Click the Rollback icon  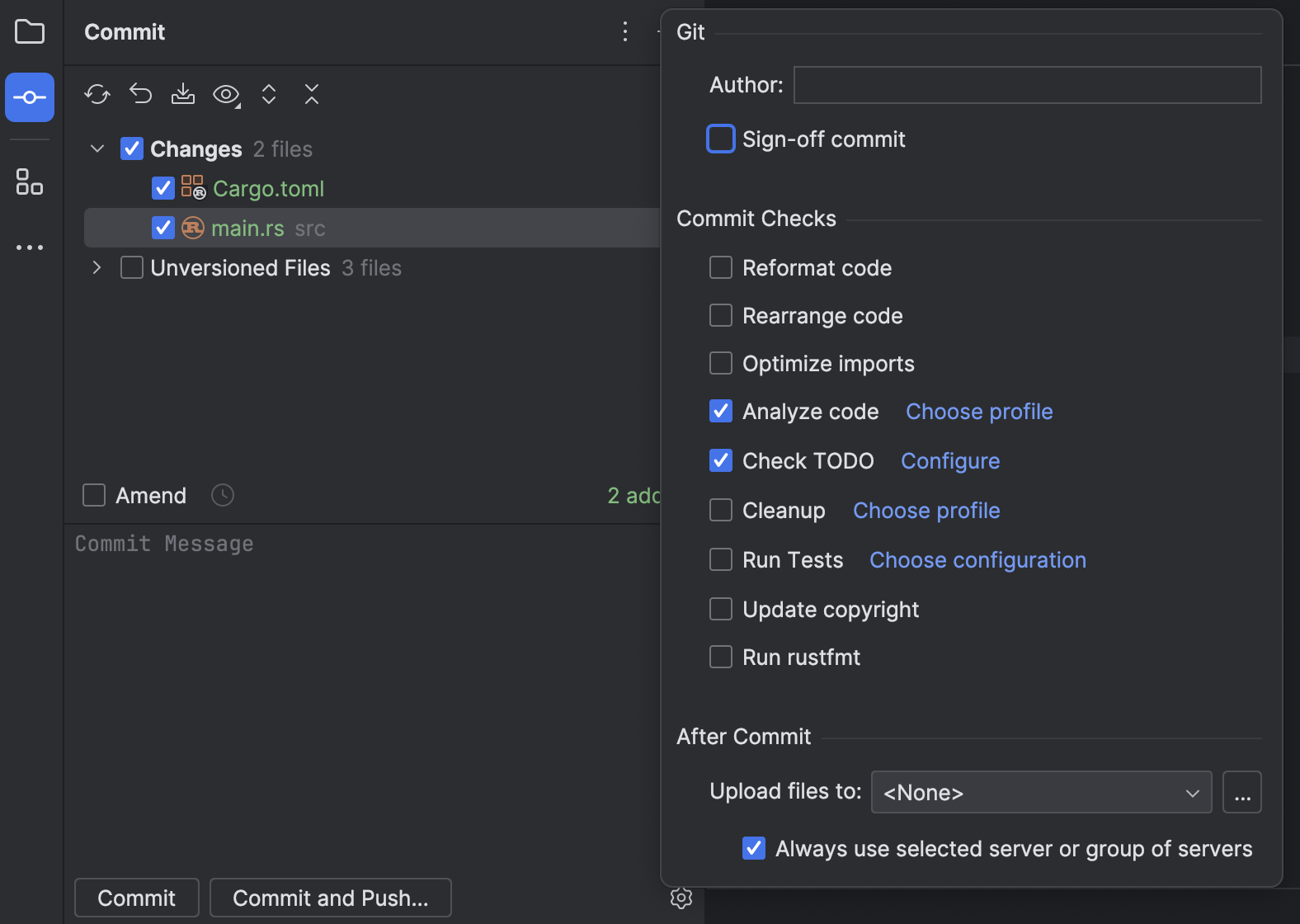pyautogui.click(x=140, y=94)
